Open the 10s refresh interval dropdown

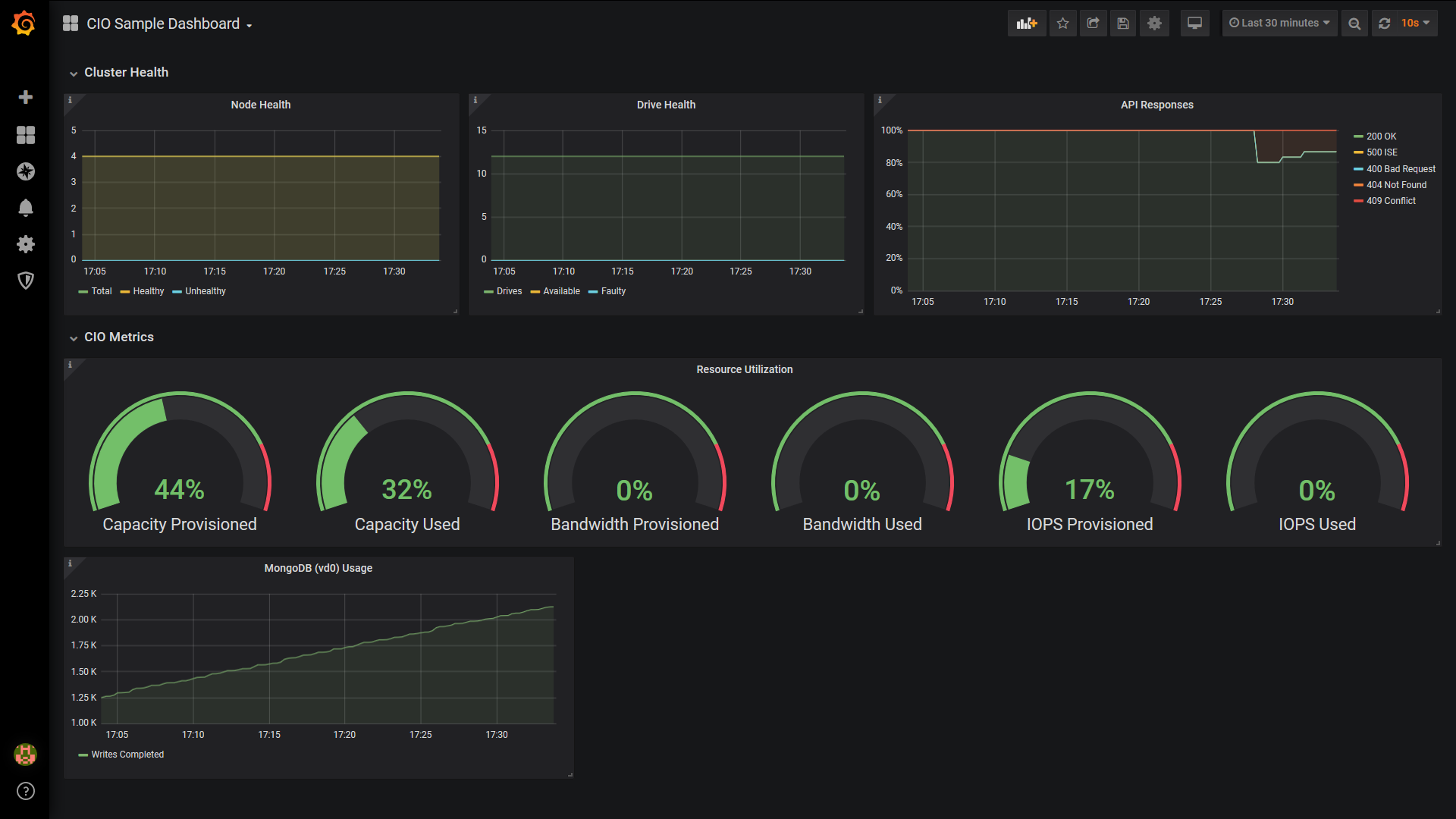[x=1415, y=24]
